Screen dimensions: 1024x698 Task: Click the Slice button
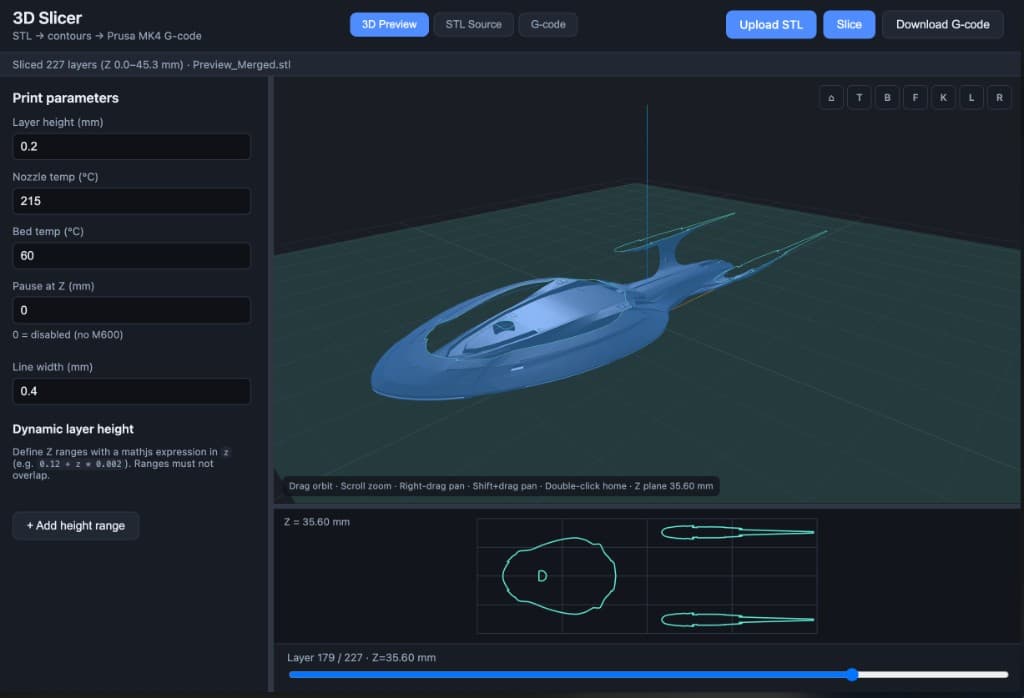[849, 24]
